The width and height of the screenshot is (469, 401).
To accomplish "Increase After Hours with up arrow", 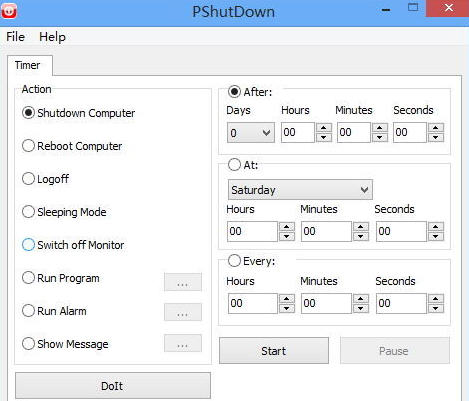I will click(324, 128).
